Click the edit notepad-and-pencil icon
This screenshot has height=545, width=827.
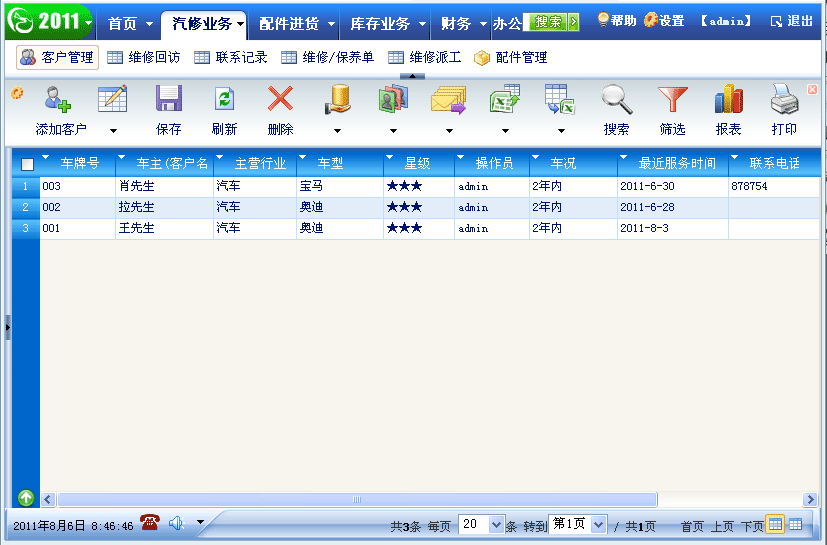(x=113, y=99)
